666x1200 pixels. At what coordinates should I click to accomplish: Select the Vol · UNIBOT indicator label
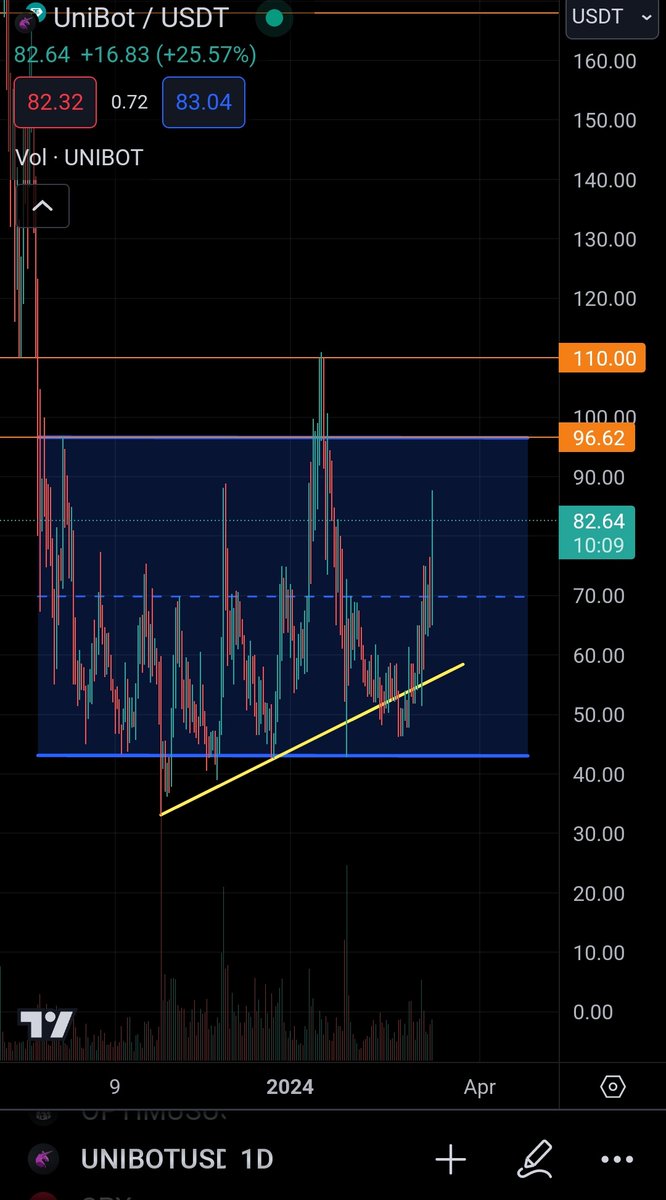point(79,158)
